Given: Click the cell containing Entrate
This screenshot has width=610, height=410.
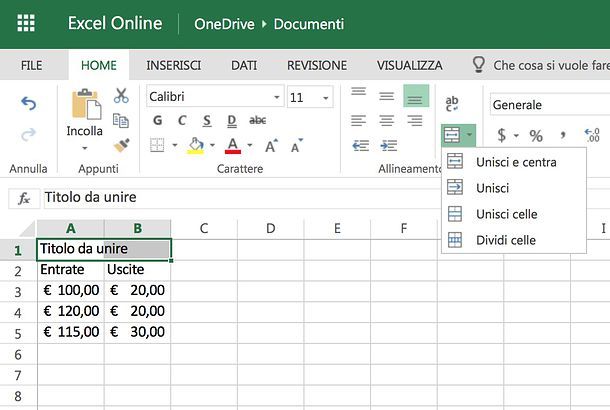Looking at the screenshot, I should pos(70,270).
